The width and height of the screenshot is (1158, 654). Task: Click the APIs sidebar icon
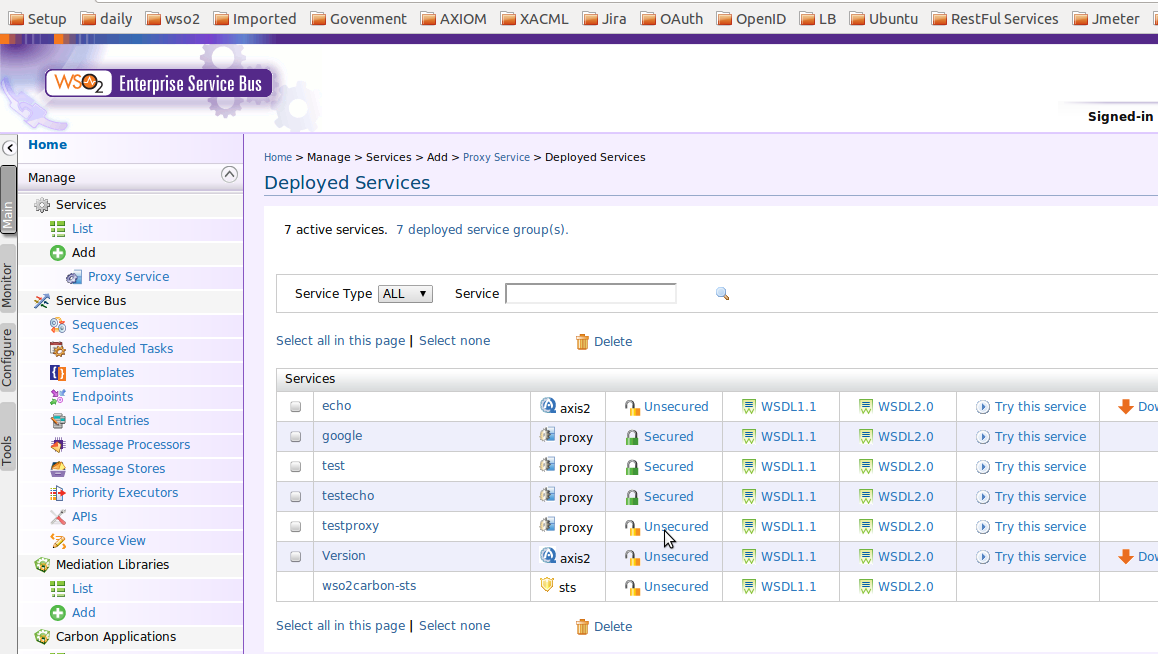click(58, 517)
